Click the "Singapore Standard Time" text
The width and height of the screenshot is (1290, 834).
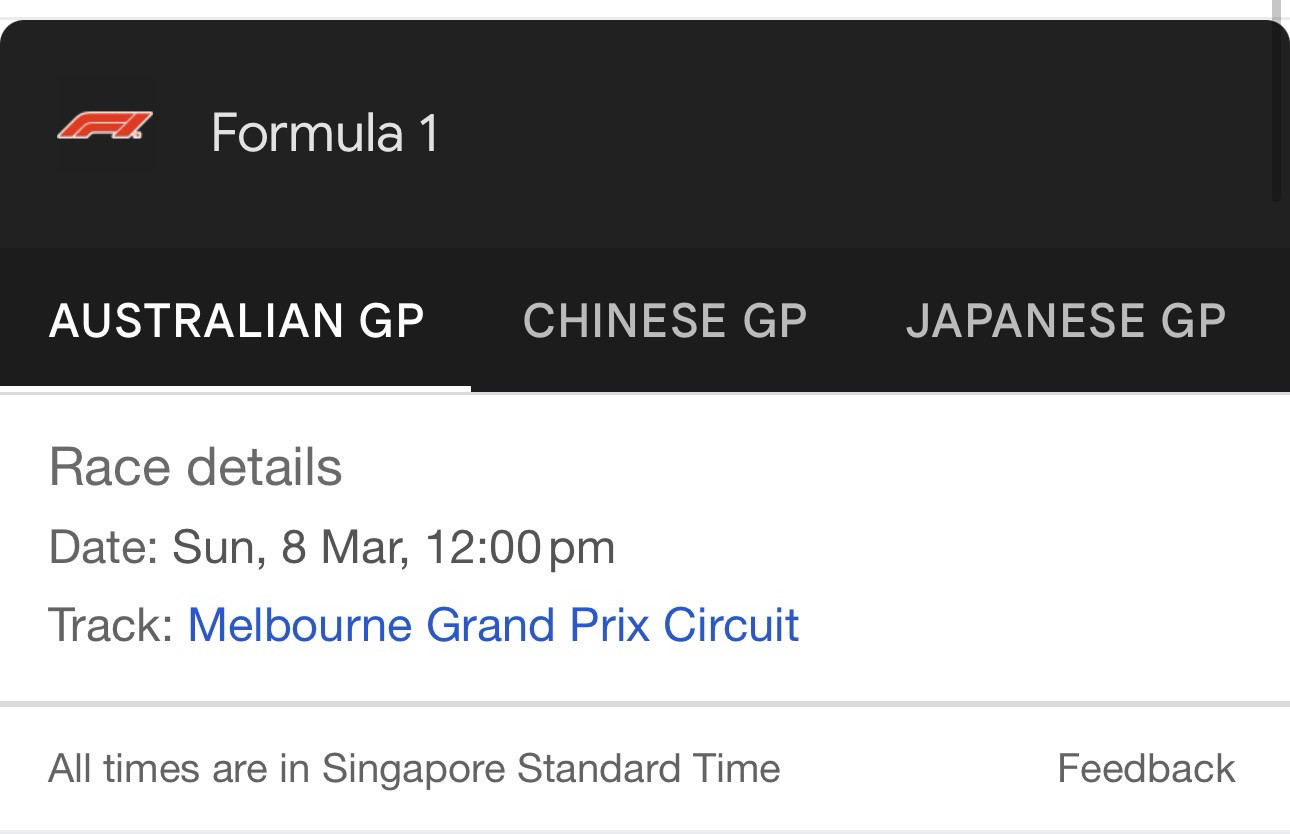click(x=550, y=769)
